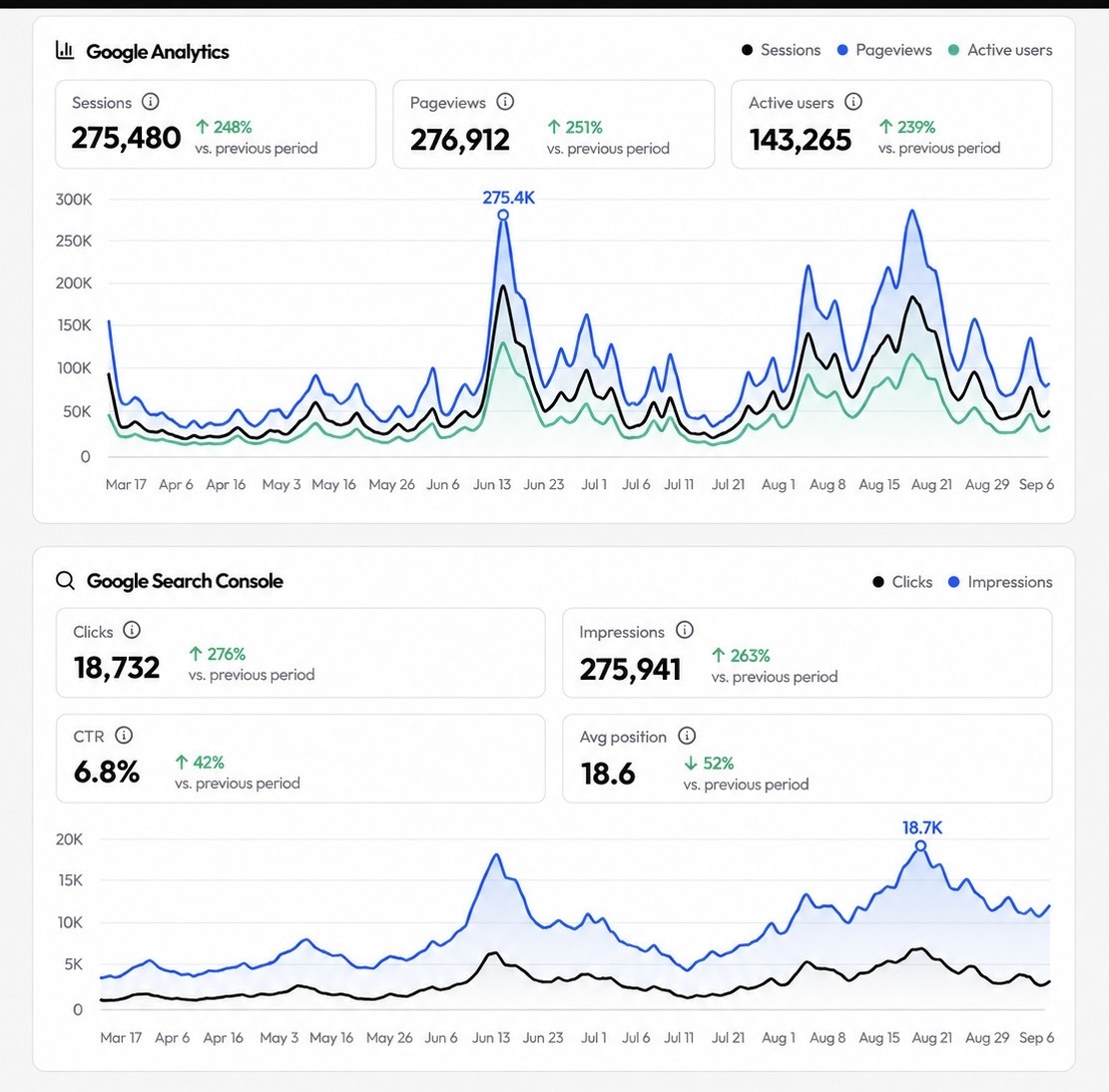This screenshot has width=1109, height=1092.
Task: Click the Google Search Console magnifier icon
Action: tap(65, 581)
